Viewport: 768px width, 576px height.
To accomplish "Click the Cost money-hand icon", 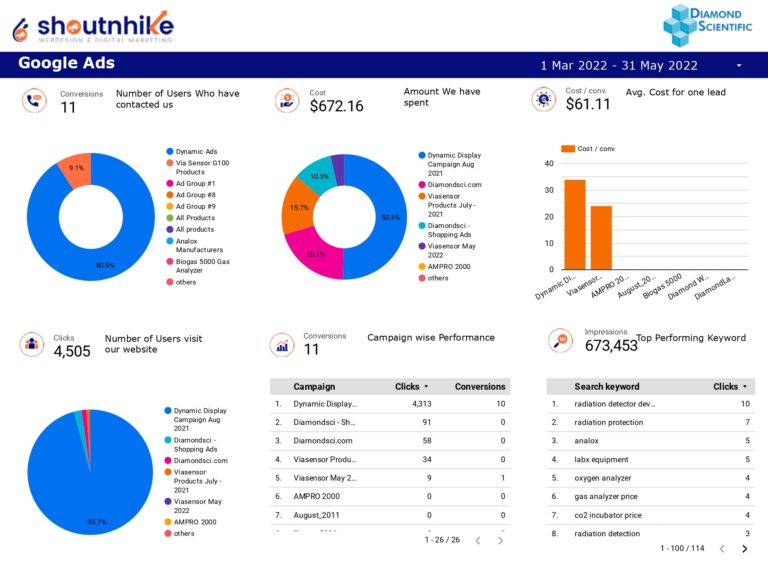I will click(x=287, y=100).
